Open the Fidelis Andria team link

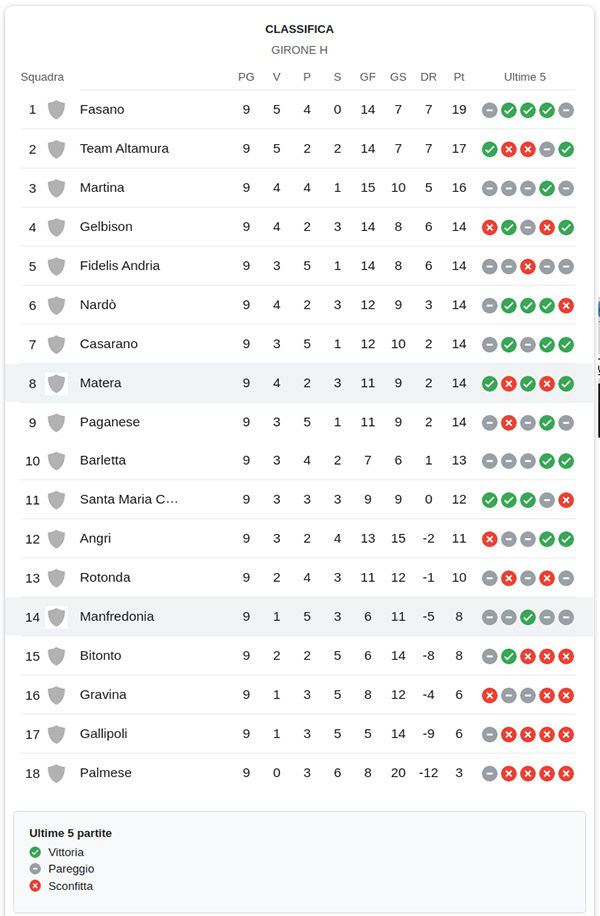pos(120,266)
